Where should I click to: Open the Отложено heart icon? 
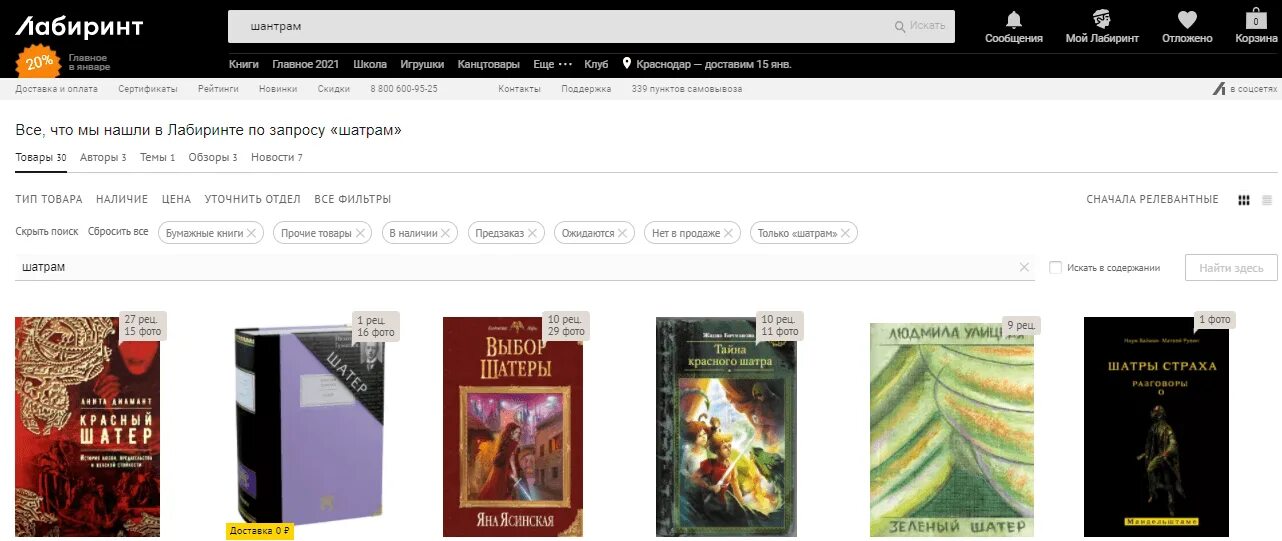[1187, 20]
